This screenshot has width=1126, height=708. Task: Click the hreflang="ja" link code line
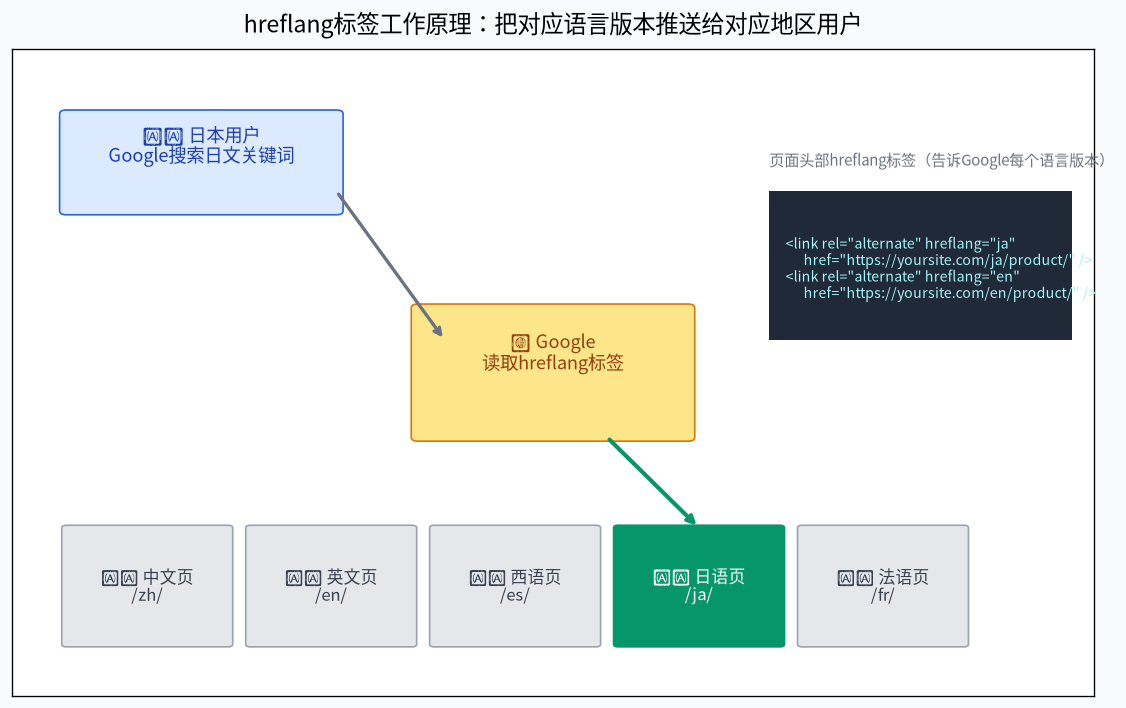point(900,243)
